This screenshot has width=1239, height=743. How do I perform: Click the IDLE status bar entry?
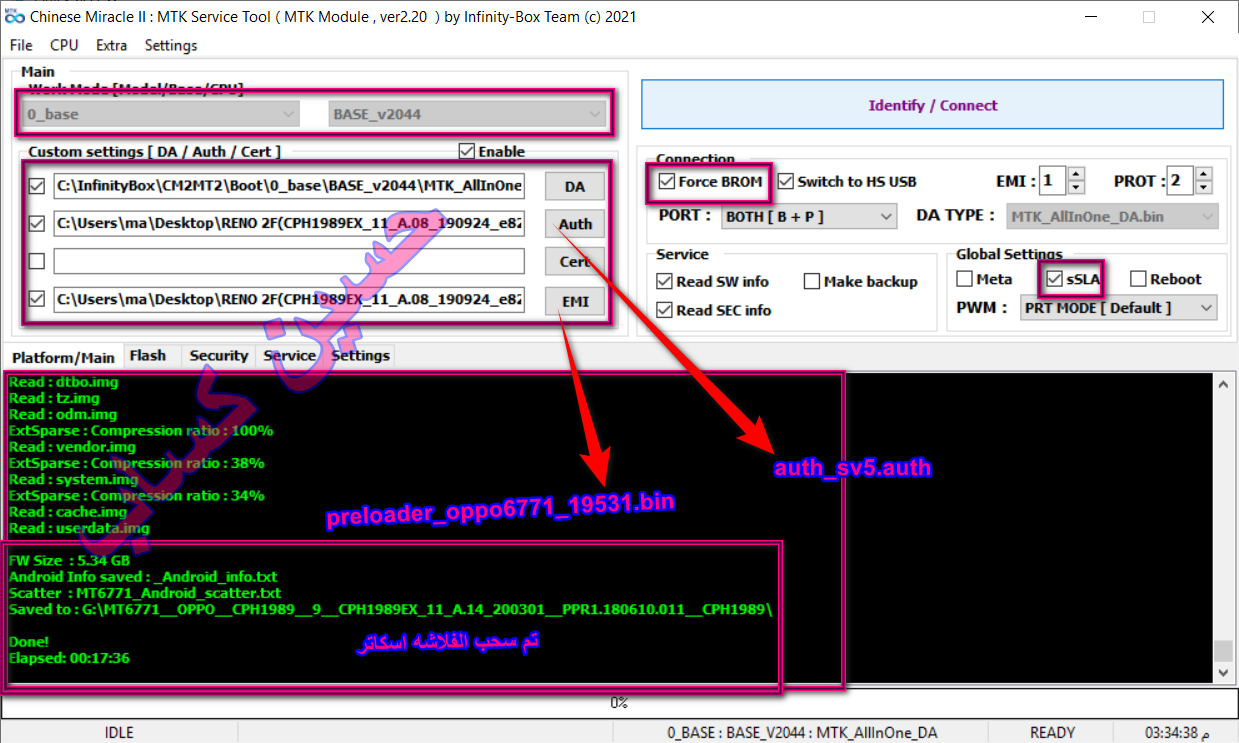[119, 733]
